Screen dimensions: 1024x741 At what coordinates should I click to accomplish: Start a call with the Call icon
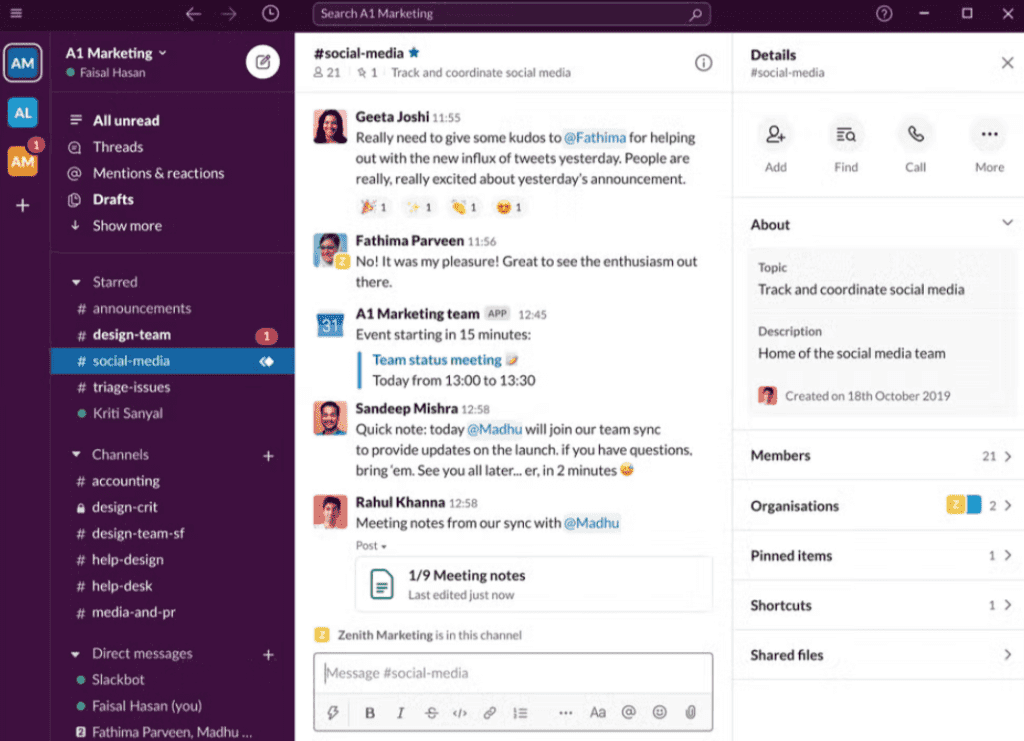click(x=915, y=135)
